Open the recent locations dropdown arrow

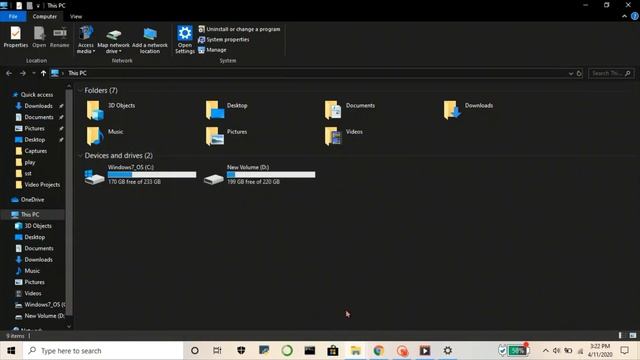(33, 73)
